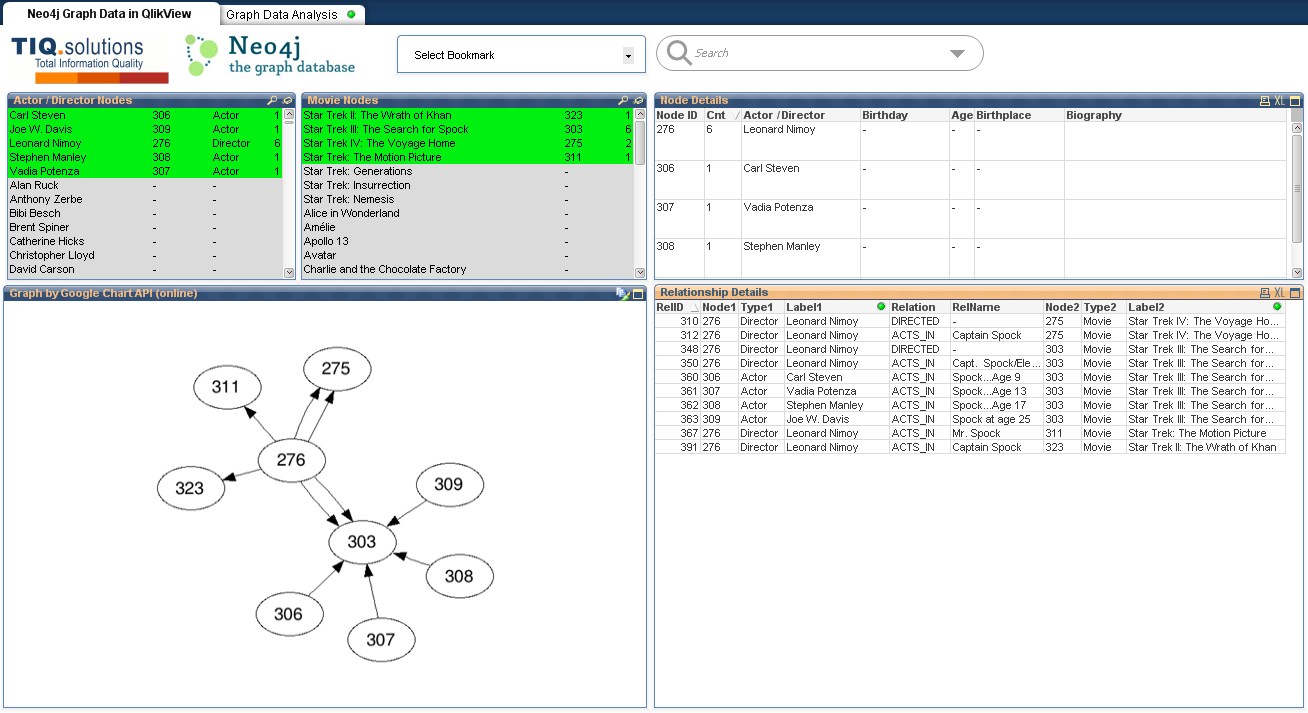This screenshot has height=713, width=1308.
Task: Select Brent Spiner in actor list
Action: 145,227
